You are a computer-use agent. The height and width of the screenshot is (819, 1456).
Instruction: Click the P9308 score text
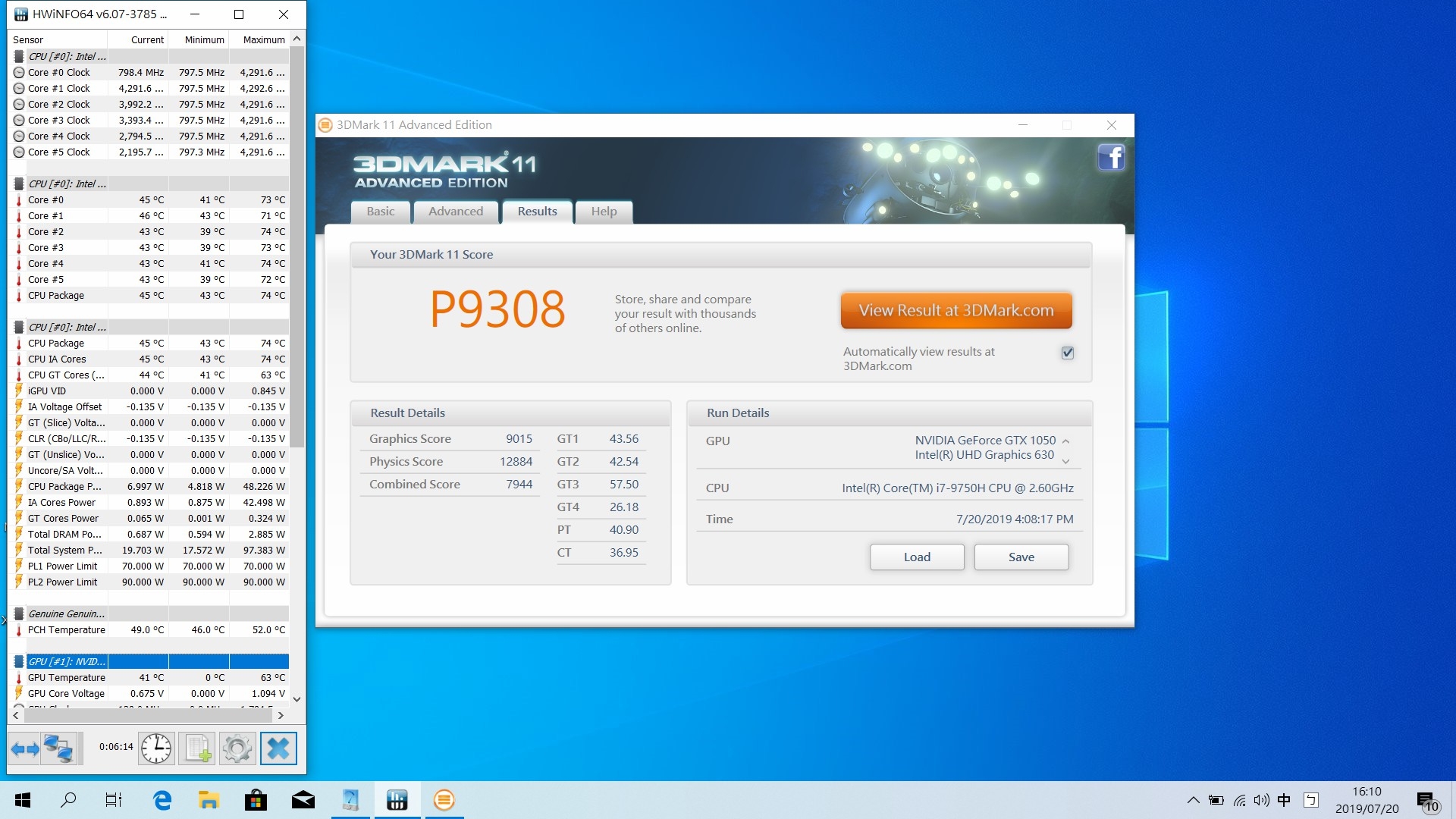point(497,309)
